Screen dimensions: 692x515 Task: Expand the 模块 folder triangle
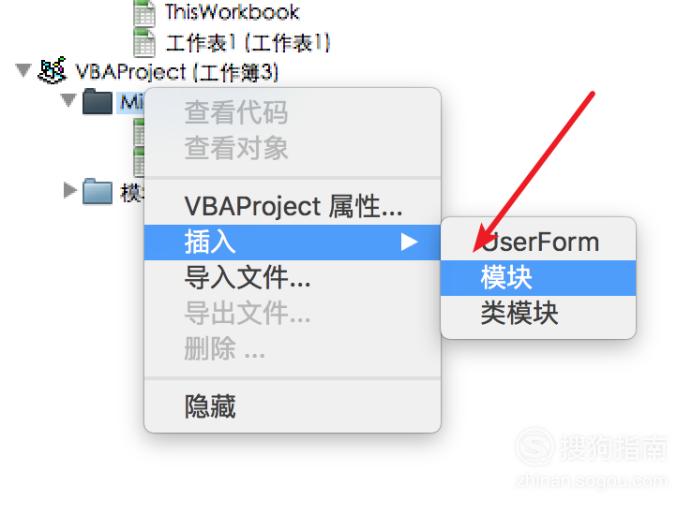click(x=70, y=190)
